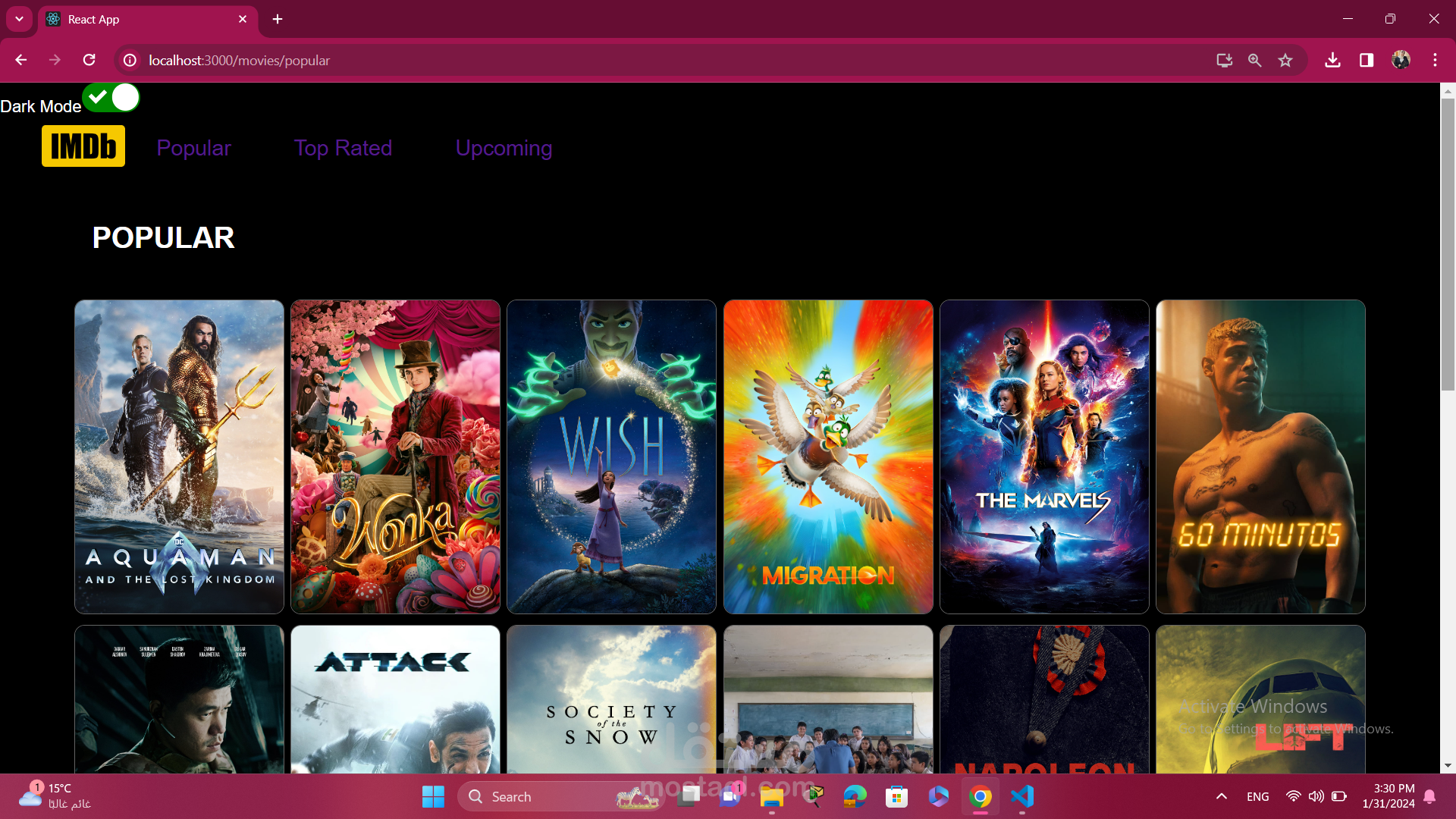Click the install app icon in address bar
The height and width of the screenshot is (819, 1456).
point(1224,60)
